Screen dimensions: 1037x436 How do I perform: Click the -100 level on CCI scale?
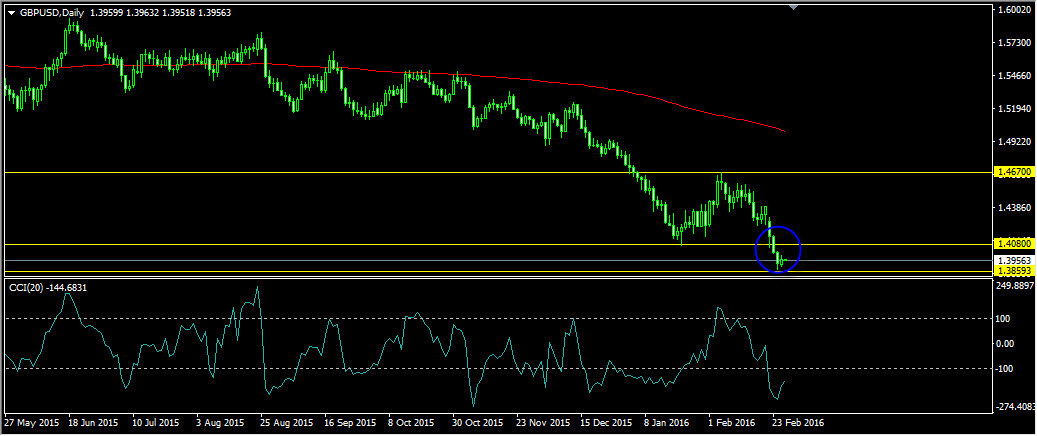point(1006,369)
